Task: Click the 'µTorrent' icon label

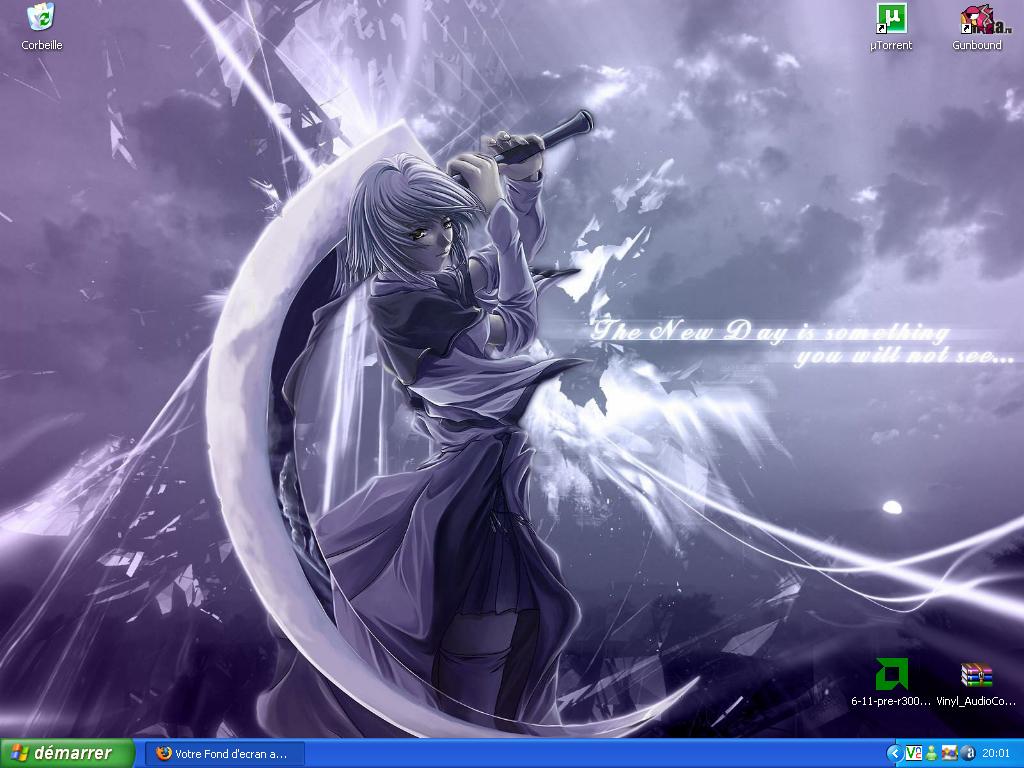Action: coord(891,45)
